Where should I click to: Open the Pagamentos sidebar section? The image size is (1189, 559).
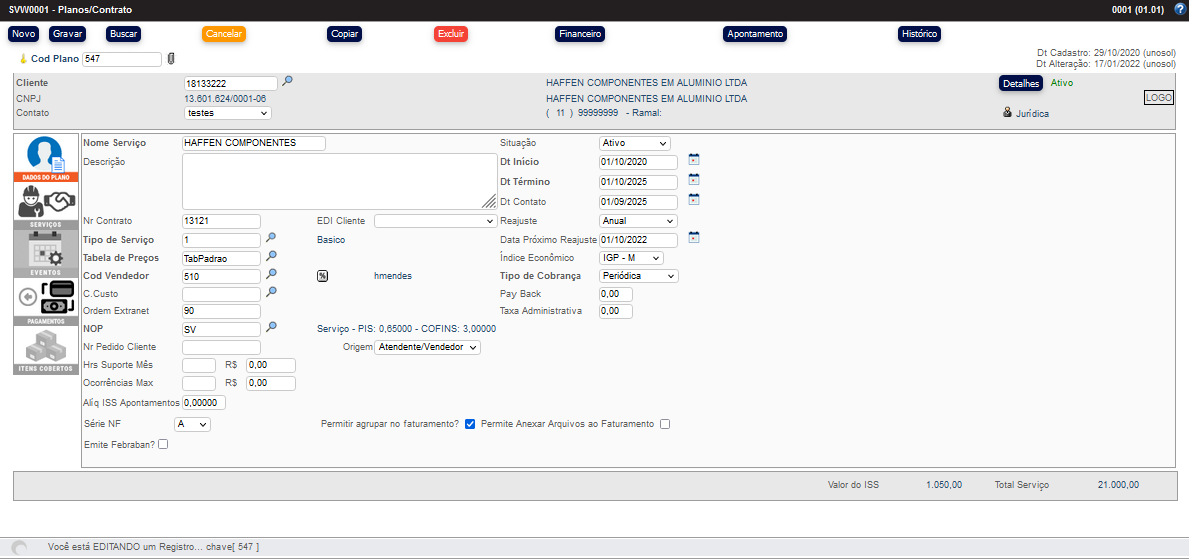[46, 301]
